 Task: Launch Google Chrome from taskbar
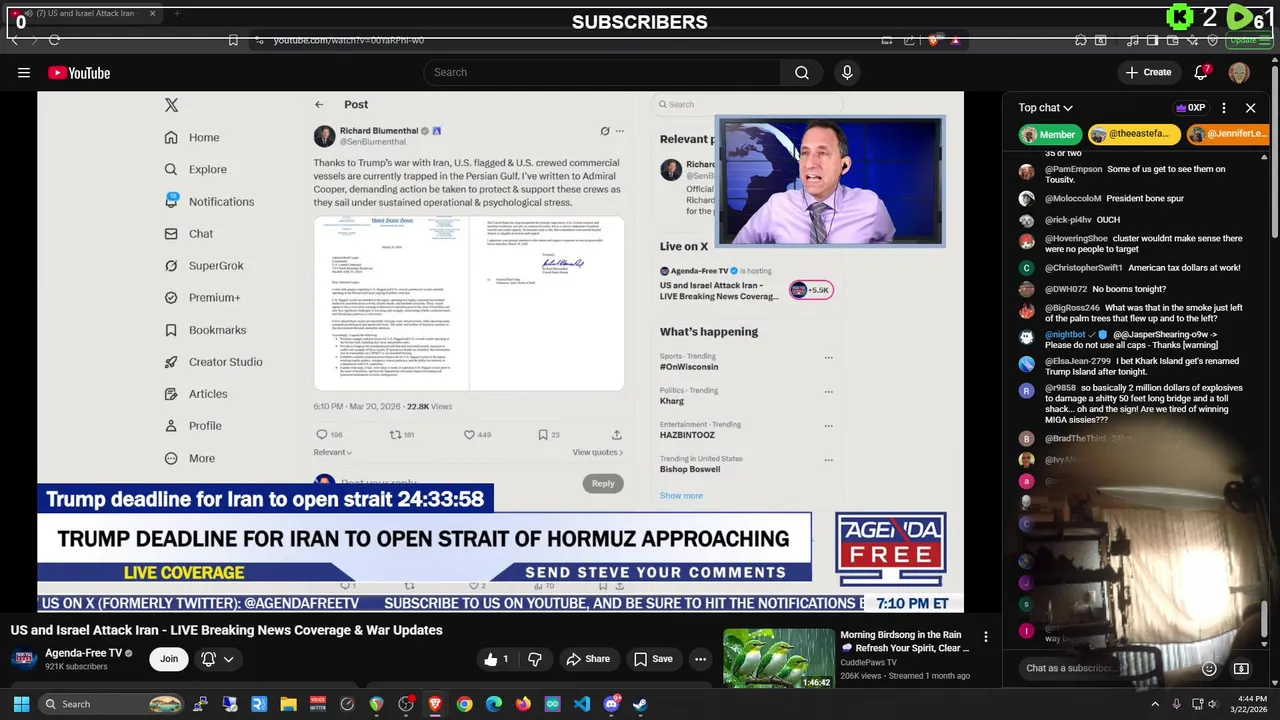click(x=464, y=704)
